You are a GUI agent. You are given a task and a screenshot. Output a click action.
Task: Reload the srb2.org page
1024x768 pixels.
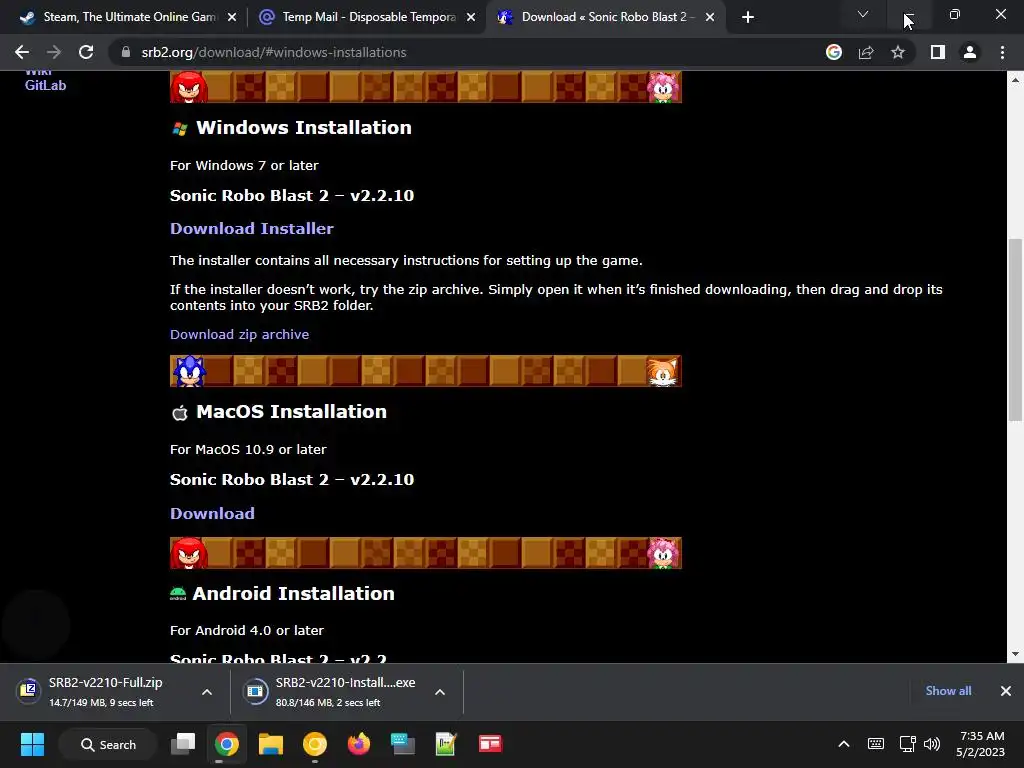86,52
